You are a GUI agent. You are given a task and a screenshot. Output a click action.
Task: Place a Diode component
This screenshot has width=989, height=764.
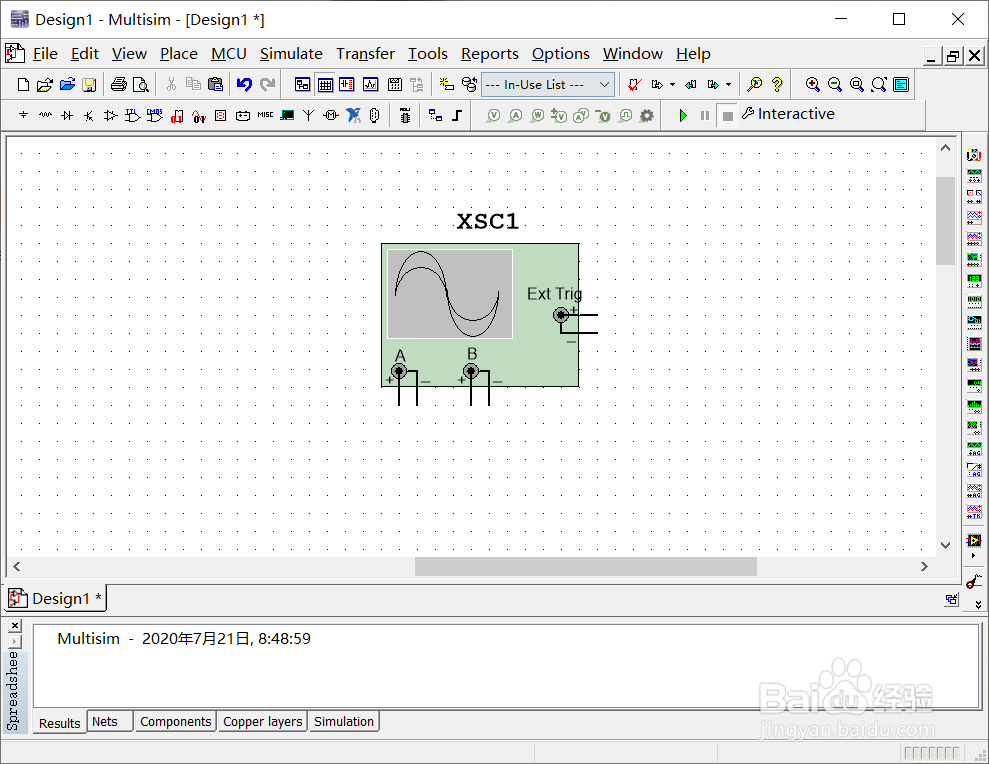[x=67, y=115]
